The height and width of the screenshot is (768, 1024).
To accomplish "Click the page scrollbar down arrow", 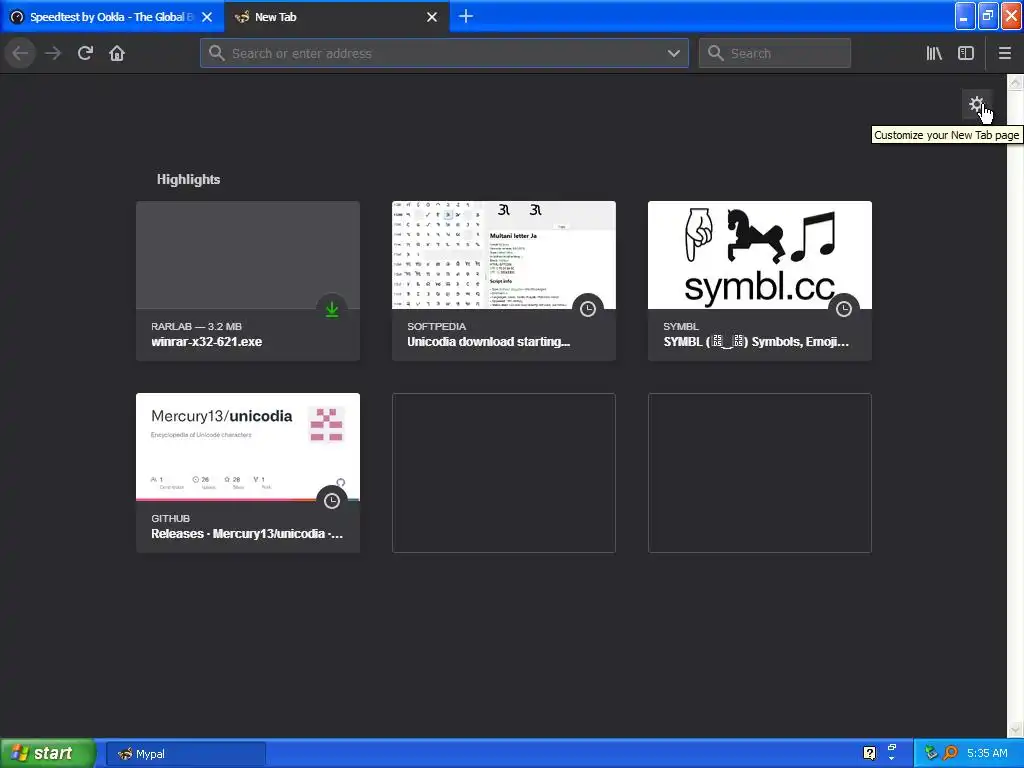I will (1015, 729).
